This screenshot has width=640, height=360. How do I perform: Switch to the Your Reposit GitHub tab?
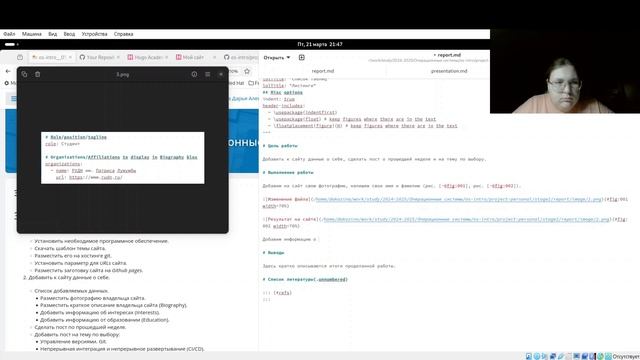[x=100, y=58]
